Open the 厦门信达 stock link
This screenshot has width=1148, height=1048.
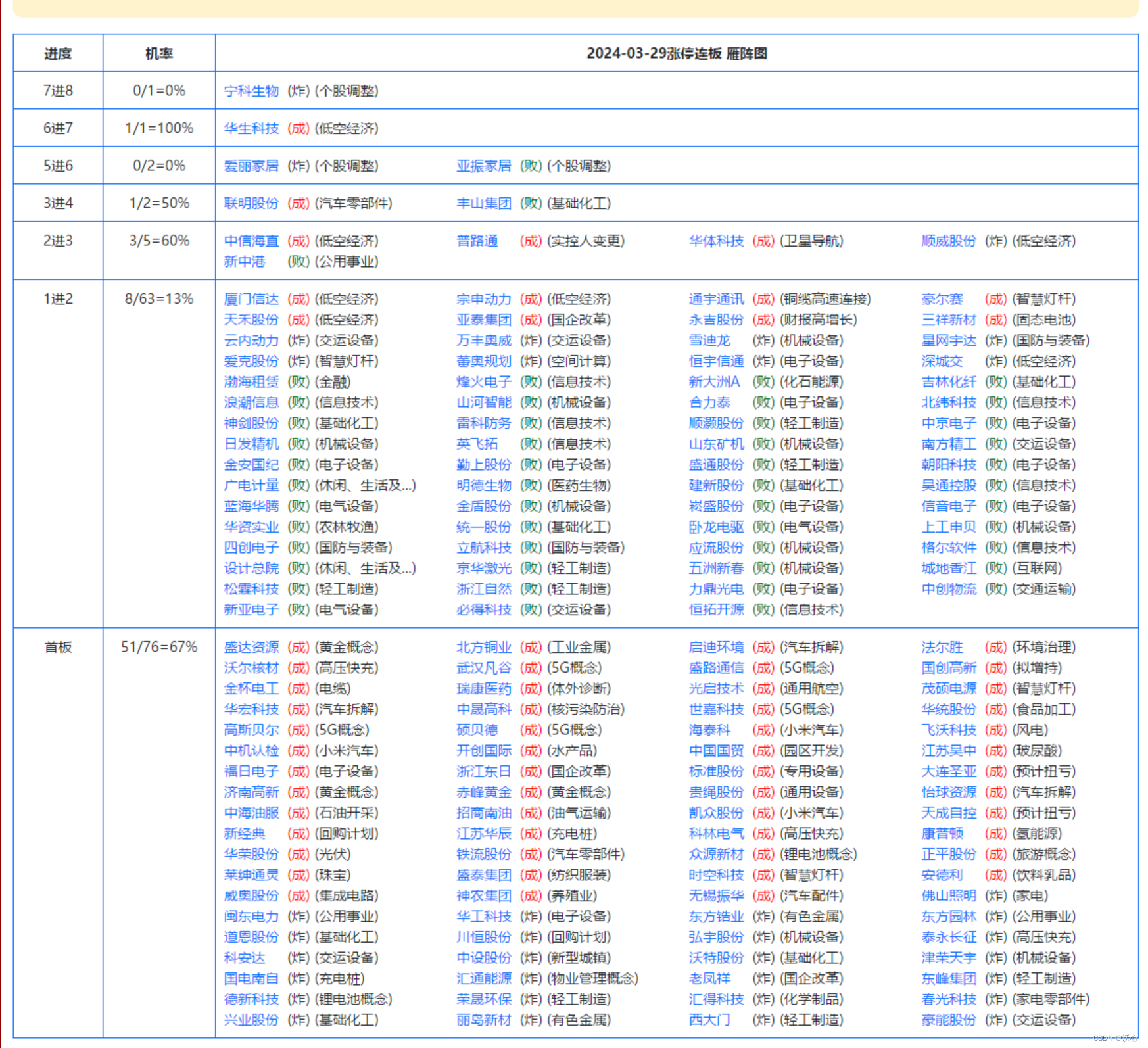251,299
